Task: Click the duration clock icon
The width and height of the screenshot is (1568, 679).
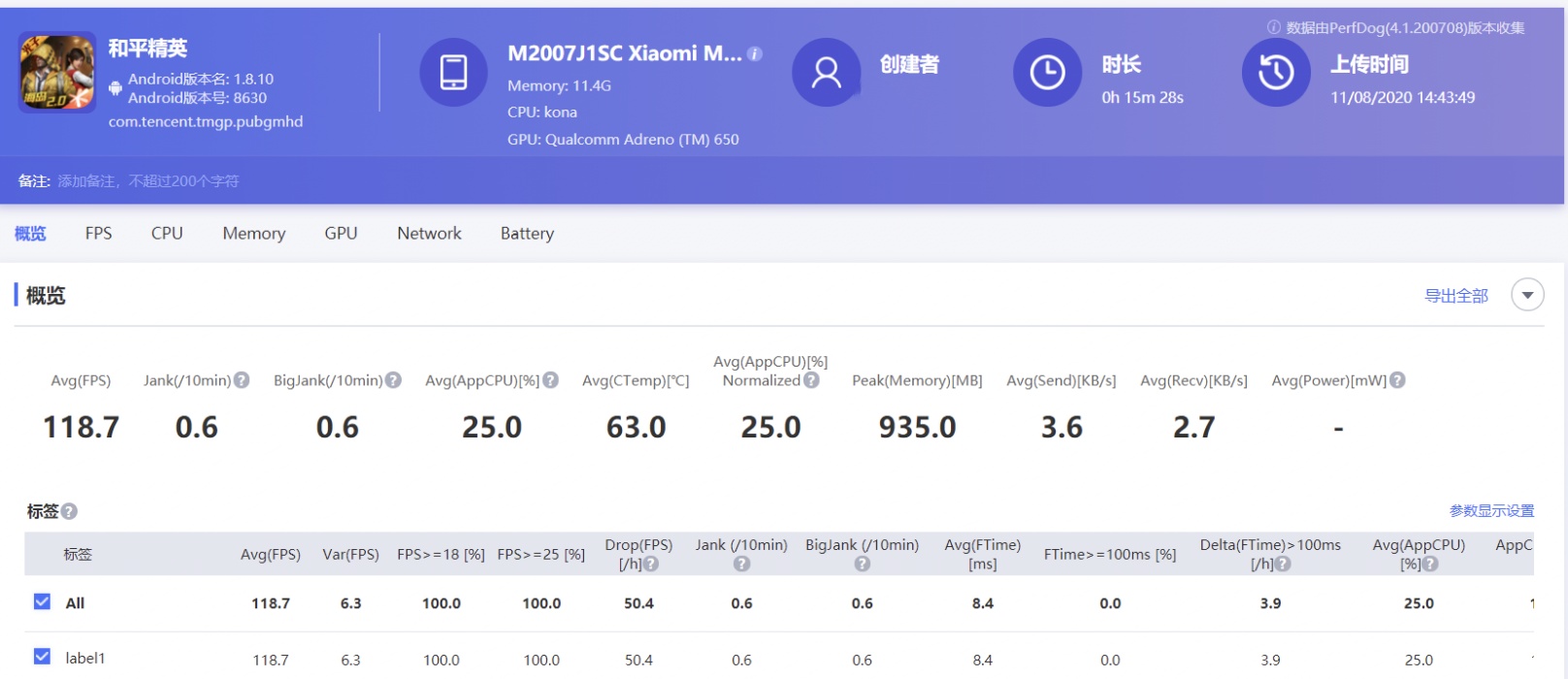Action: (1047, 72)
